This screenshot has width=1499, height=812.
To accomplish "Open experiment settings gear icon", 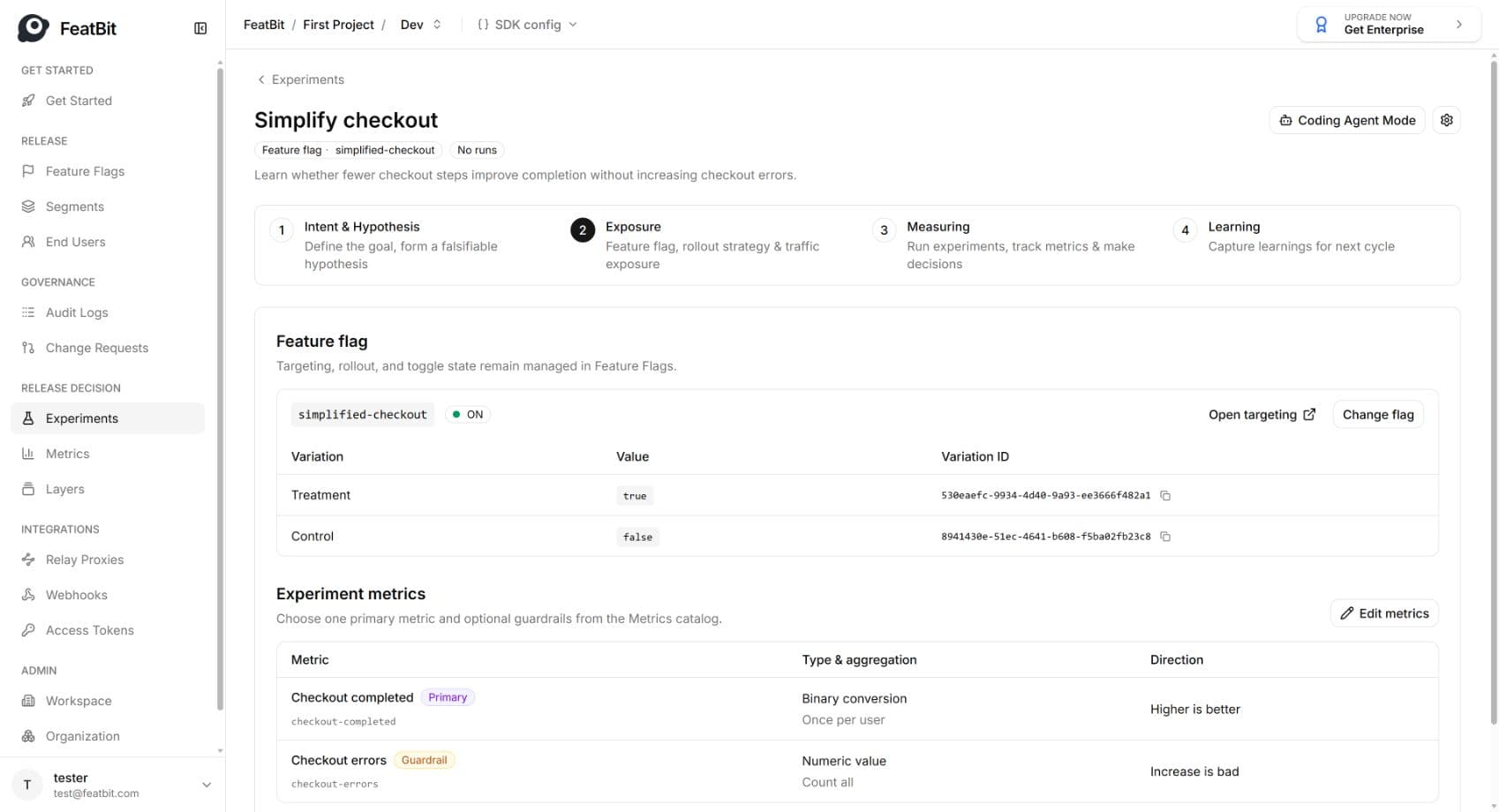I will click(1447, 120).
